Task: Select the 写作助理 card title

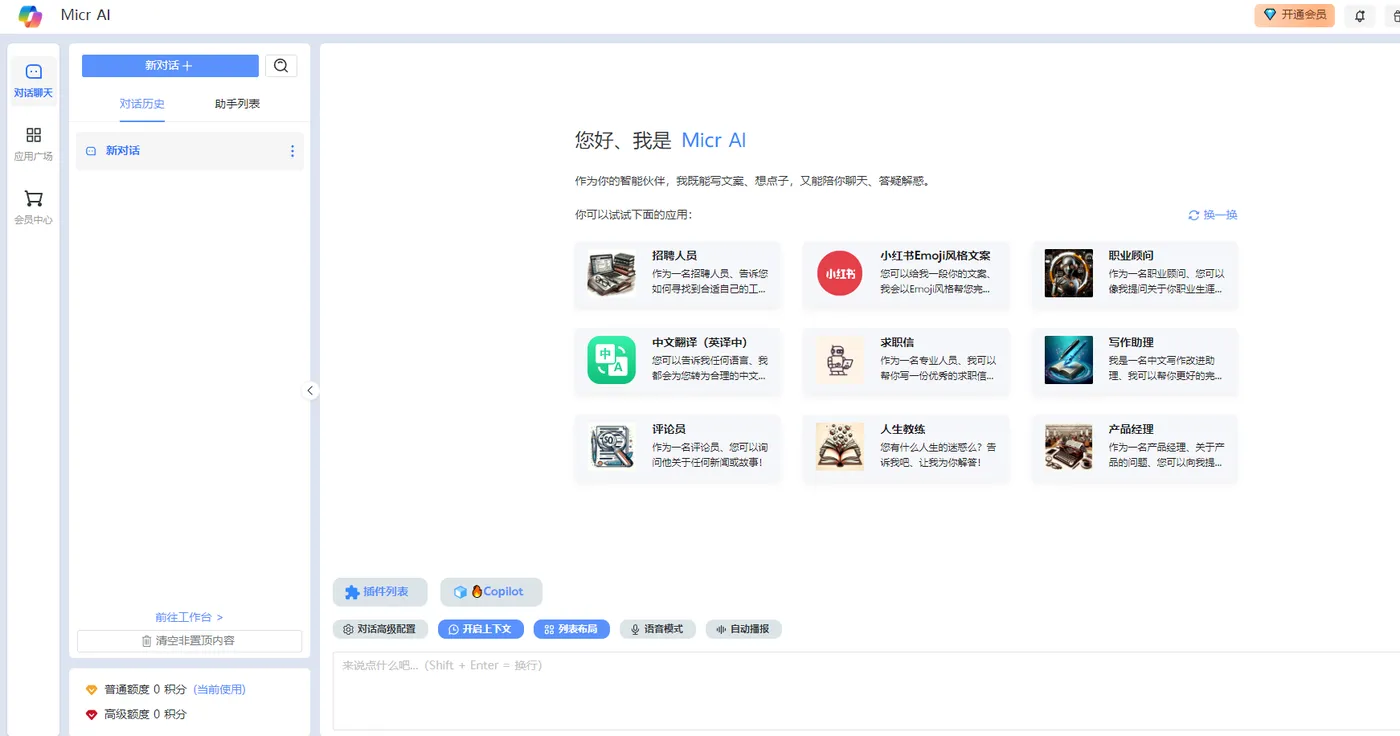Action: coord(1131,342)
